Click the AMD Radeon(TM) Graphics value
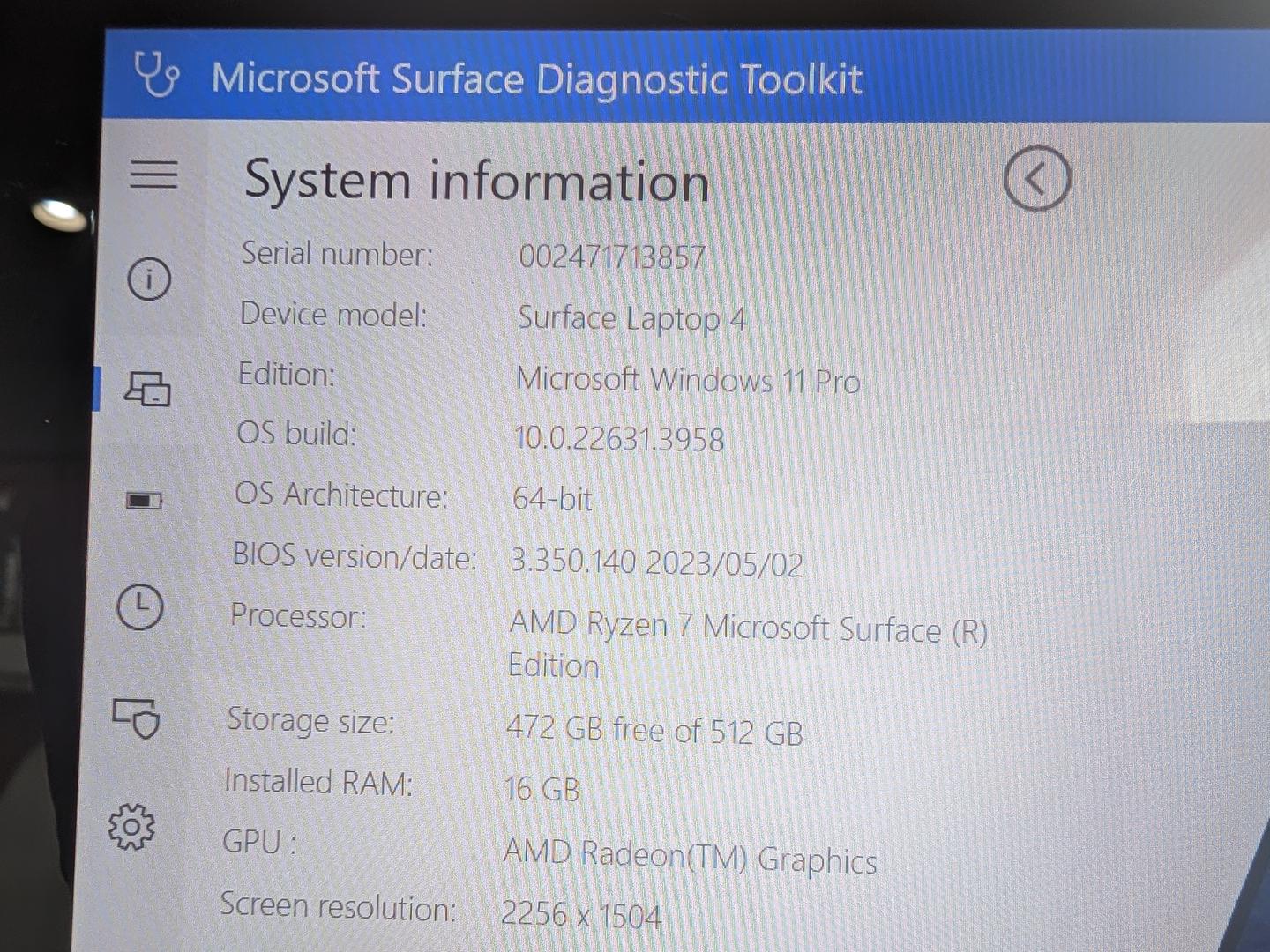This screenshot has width=1270, height=952. click(690, 856)
